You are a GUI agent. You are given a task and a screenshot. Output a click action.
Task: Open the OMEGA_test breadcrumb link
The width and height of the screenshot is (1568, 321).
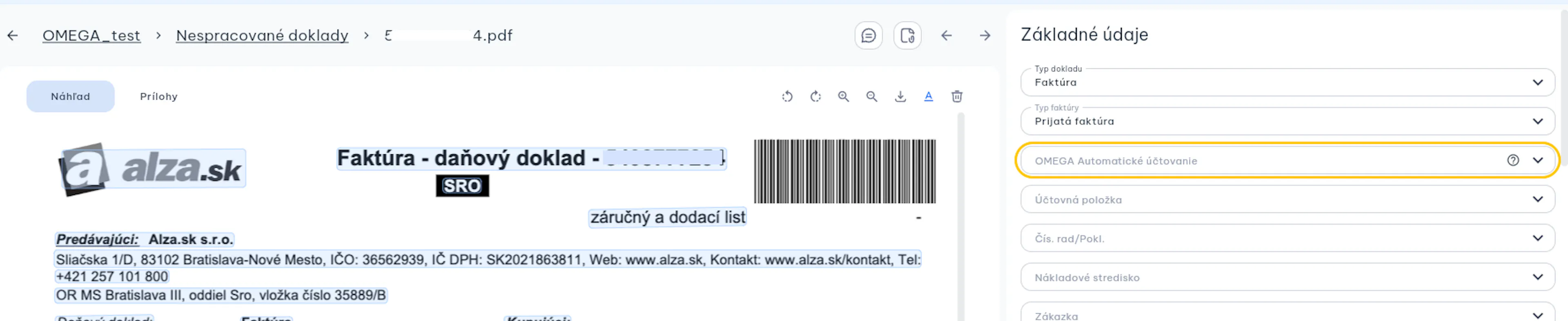pos(91,35)
